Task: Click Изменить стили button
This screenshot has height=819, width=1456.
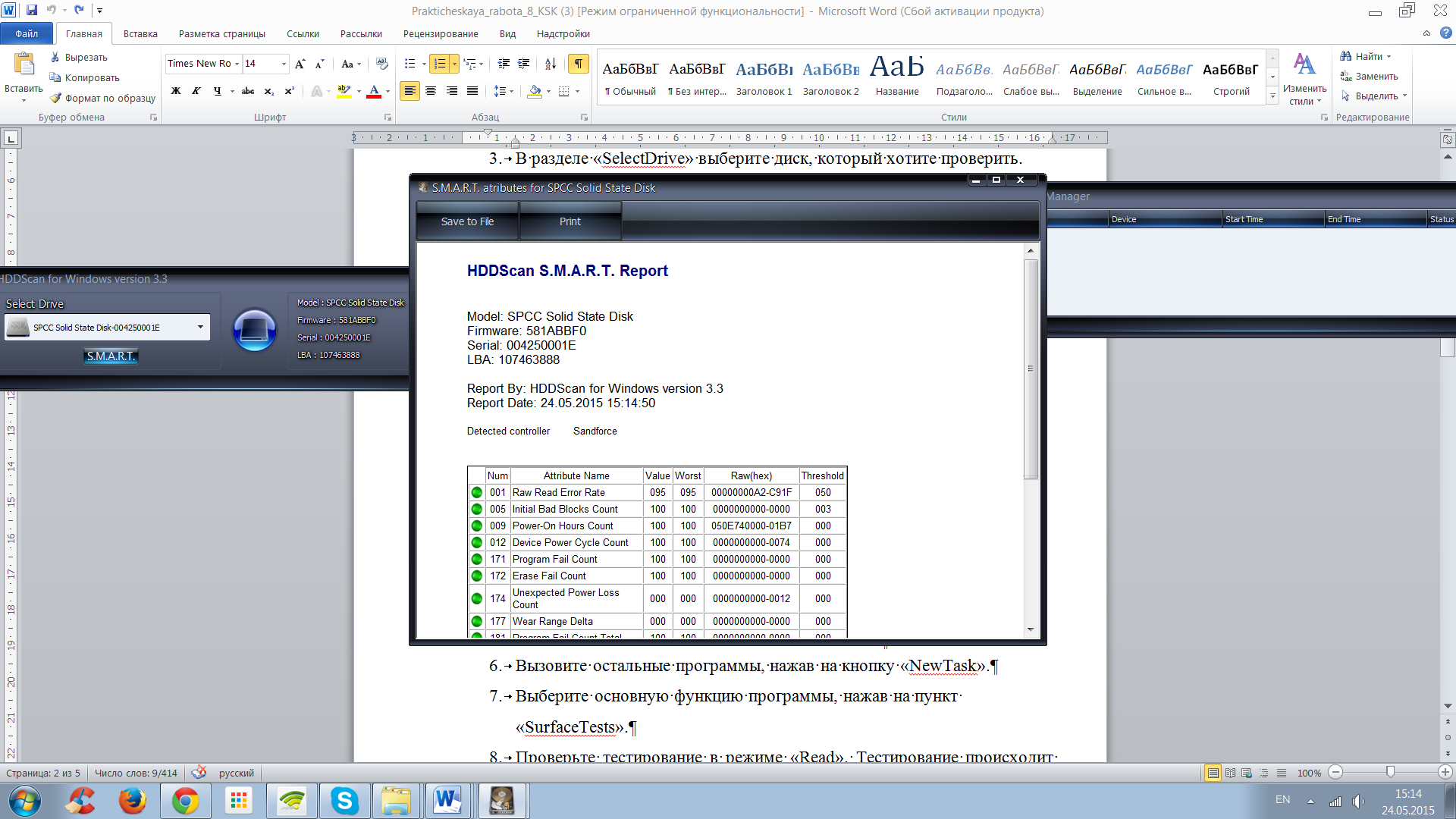Action: [x=1304, y=78]
